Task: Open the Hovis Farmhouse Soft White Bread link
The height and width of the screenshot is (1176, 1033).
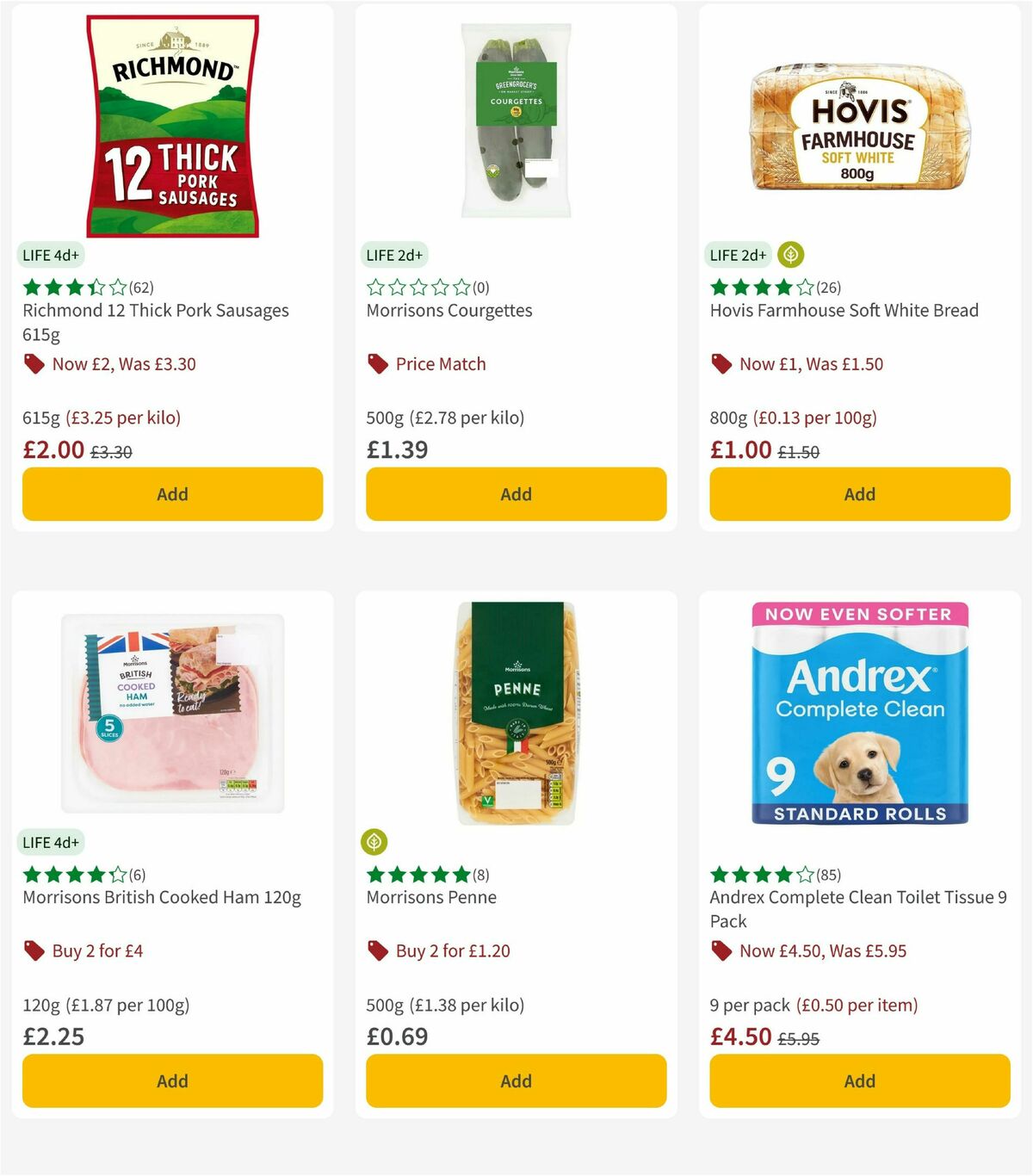Action: pos(843,311)
